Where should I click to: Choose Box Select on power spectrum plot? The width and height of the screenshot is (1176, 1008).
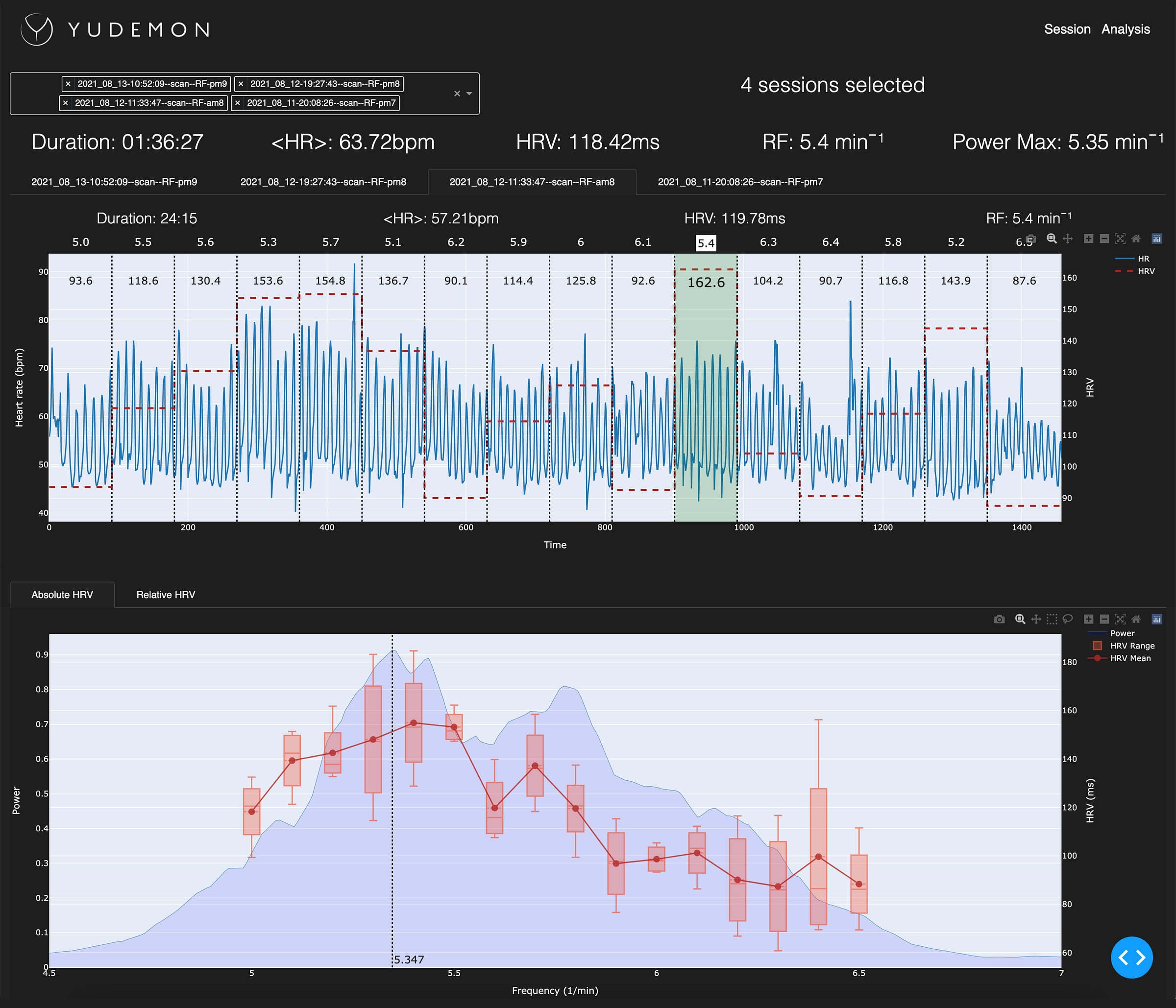pos(1052,620)
